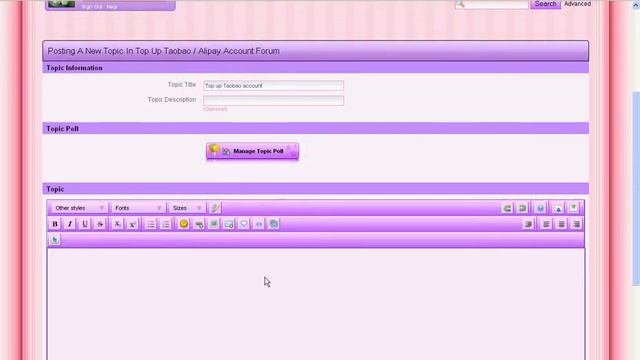
Task: Click the last icon after the code brackets
Action: pos(274,224)
